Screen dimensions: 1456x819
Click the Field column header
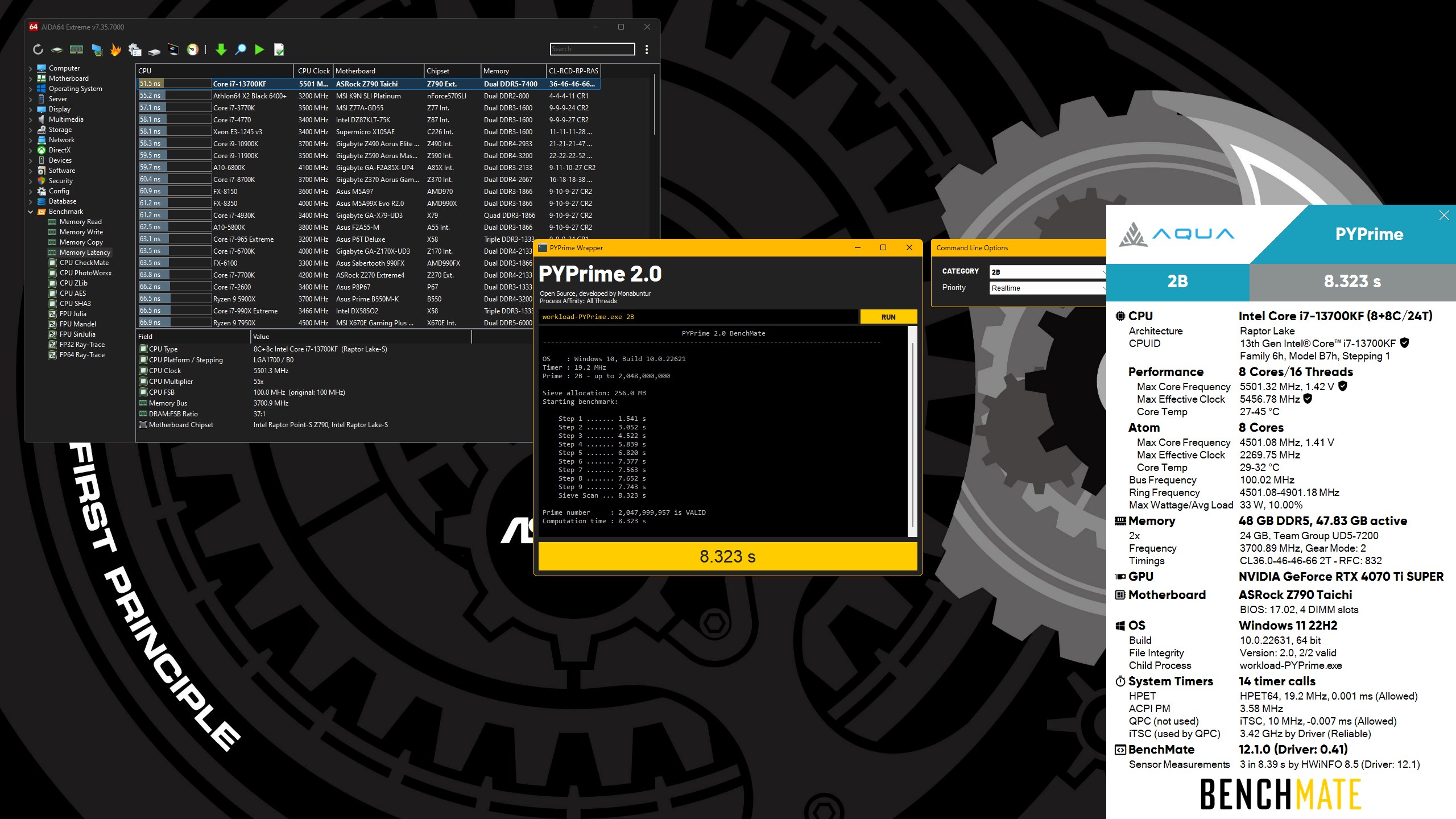point(192,337)
